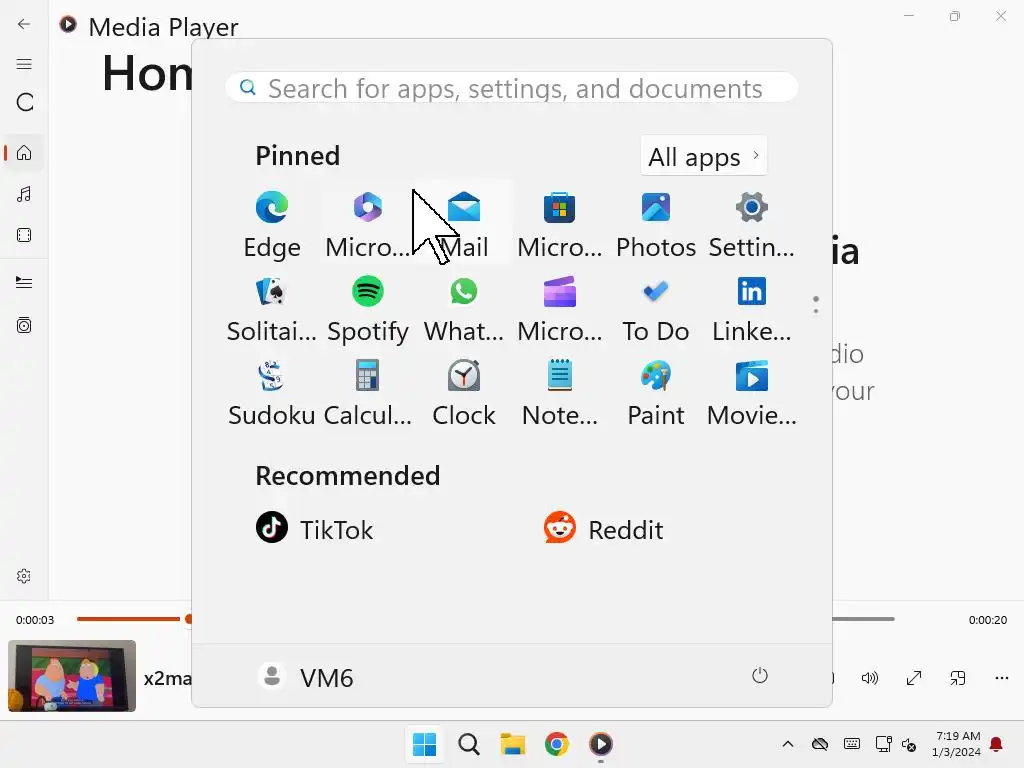Open more options in Media Player
The width and height of the screenshot is (1024, 768).
1002,678
